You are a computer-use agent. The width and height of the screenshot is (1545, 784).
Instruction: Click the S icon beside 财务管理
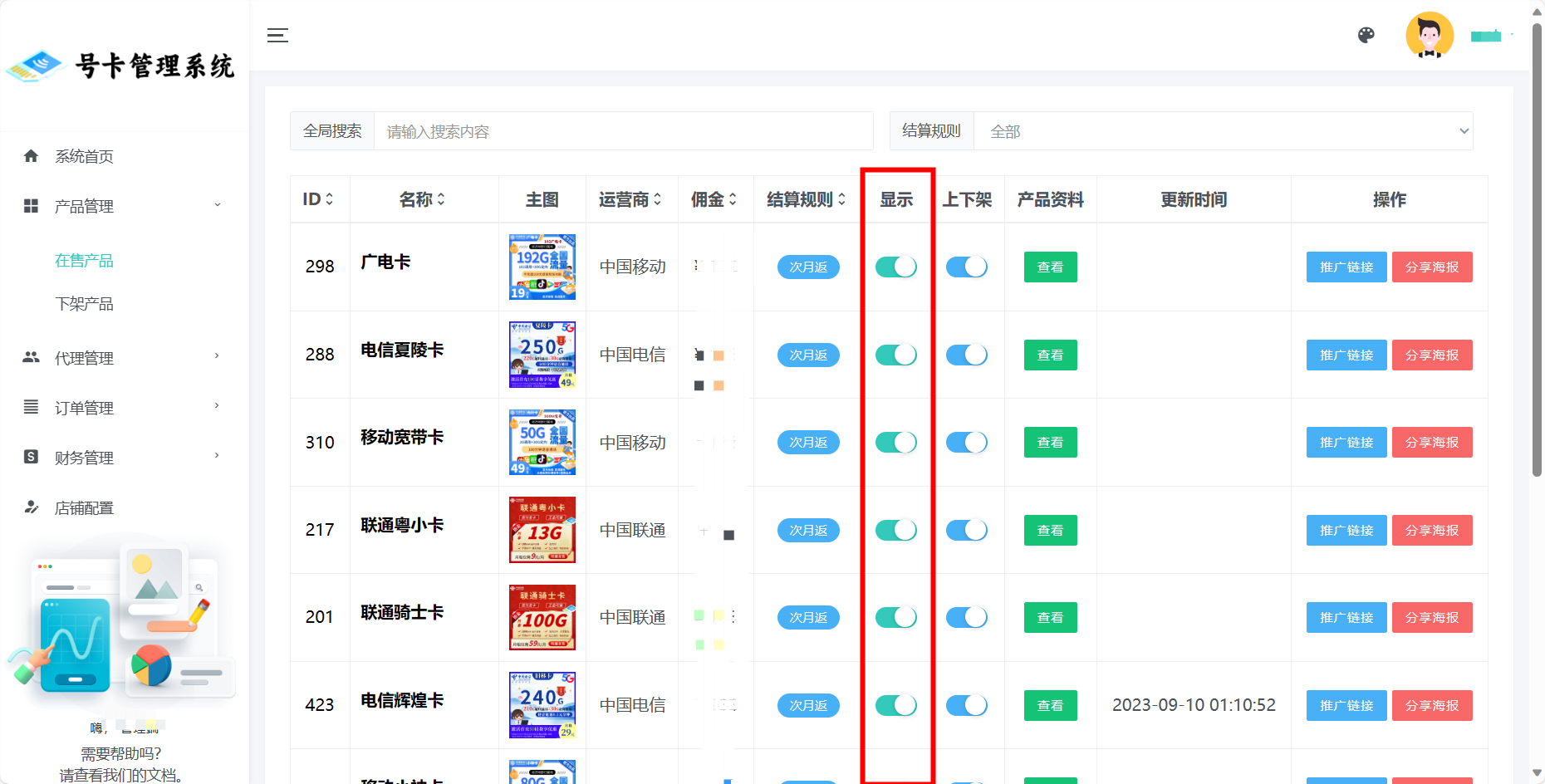coord(32,457)
